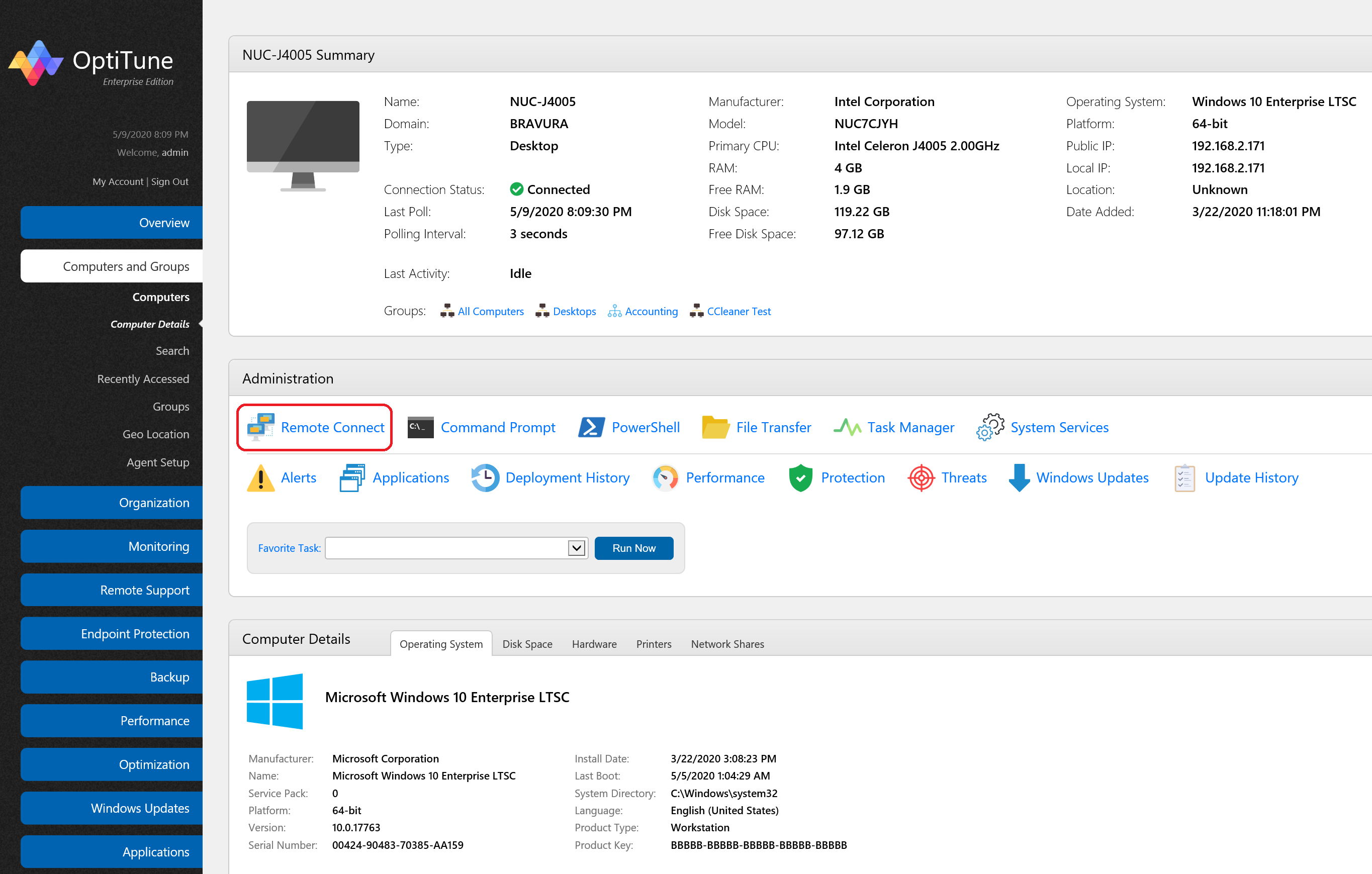Open the Optimization sidebar section
The image size is (1372, 874).
pos(112,764)
